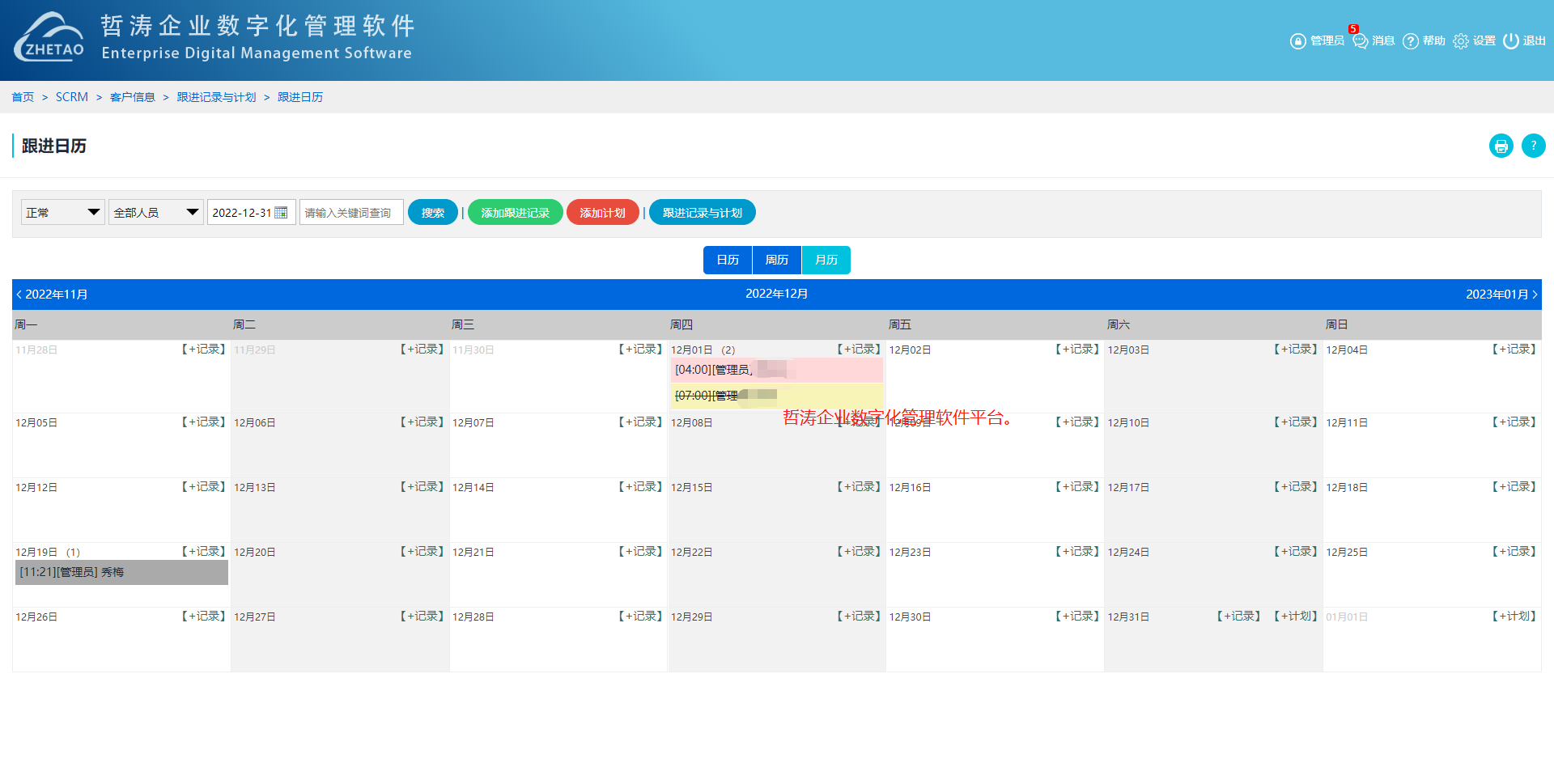Focus the keyword search input box

(x=351, y=212)
